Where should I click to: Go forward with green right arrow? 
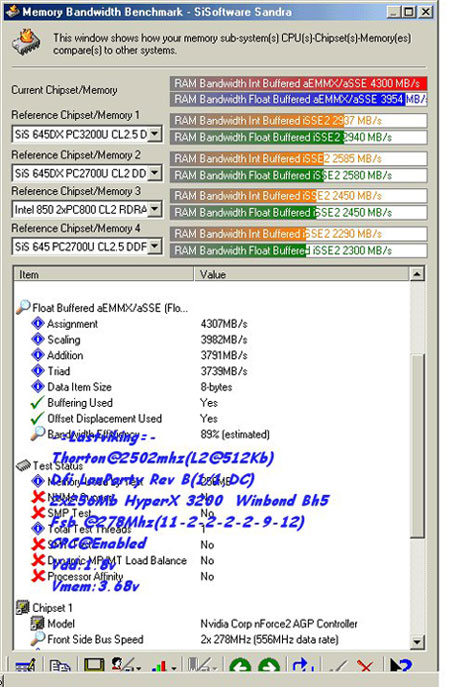point(269,666)
